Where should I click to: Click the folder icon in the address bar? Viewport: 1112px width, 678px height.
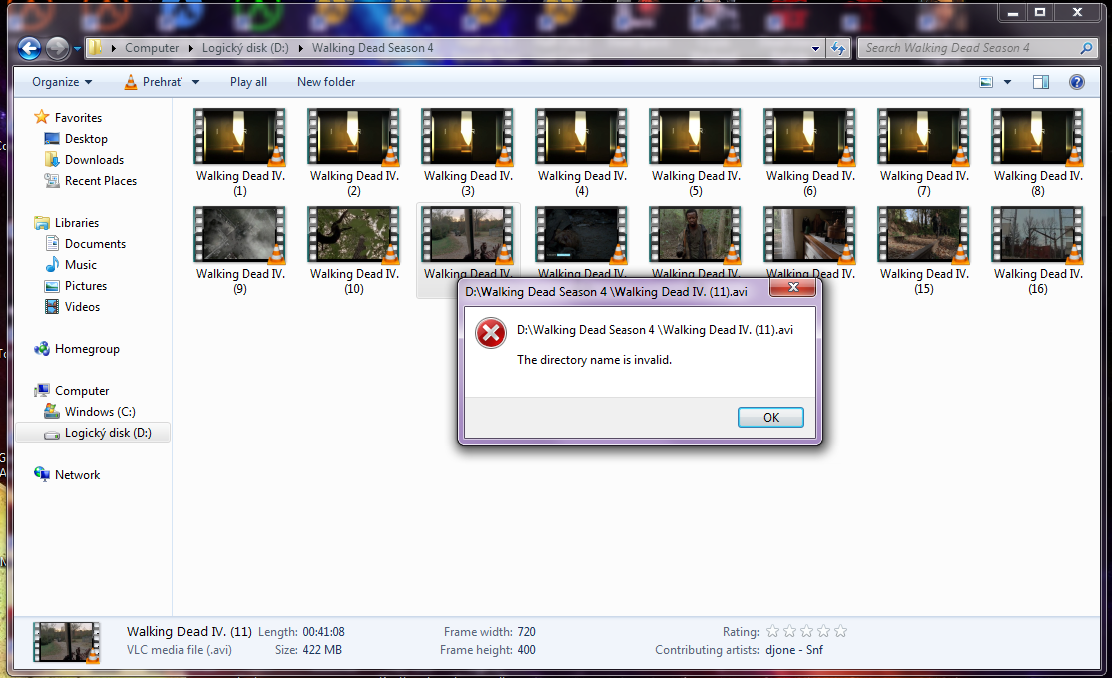(95, 48)
